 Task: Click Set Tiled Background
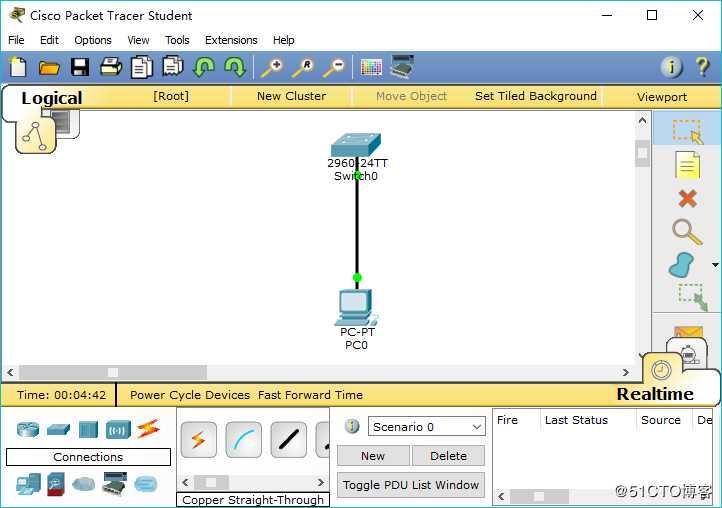click(536, 96)
